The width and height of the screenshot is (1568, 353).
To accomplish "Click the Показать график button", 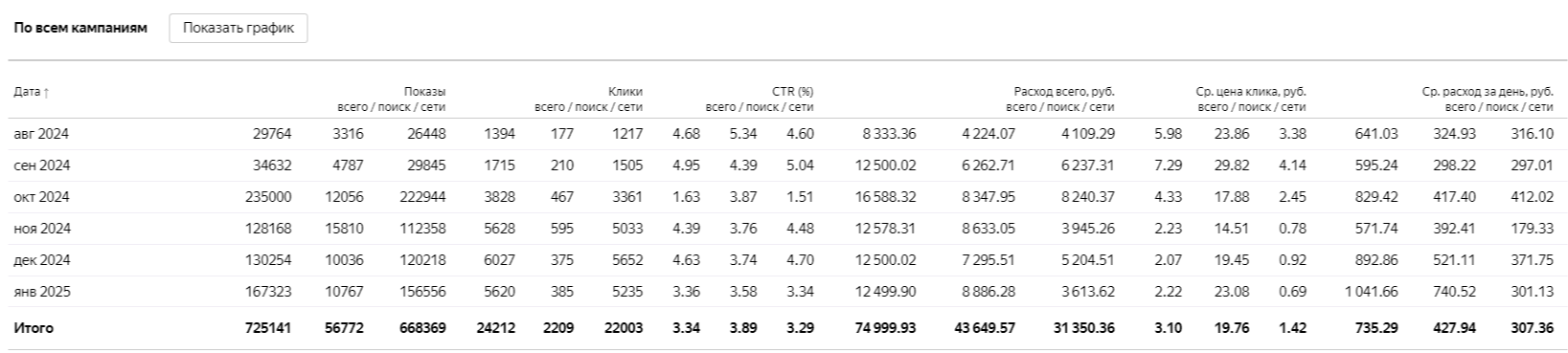I will (x=239, y=28).
